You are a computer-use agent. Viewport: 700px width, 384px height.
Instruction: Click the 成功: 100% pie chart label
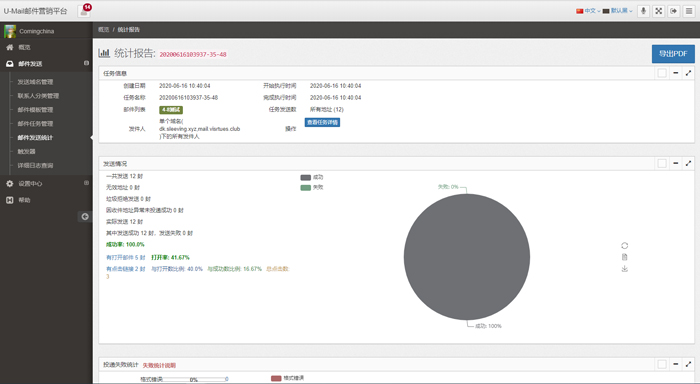coord(488,326)
